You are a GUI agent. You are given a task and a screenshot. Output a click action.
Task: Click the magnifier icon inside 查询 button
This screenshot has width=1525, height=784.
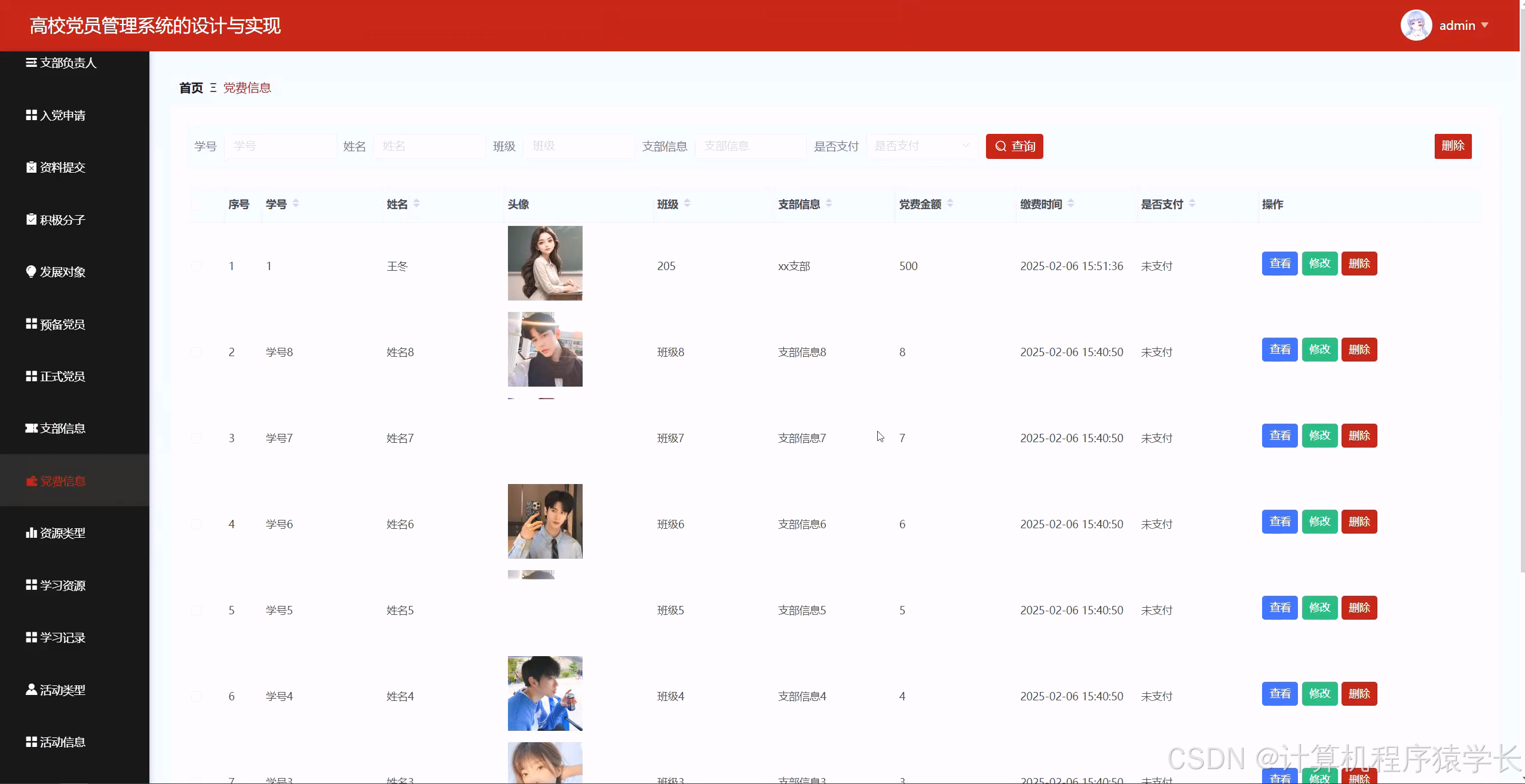click(1001, 146)
